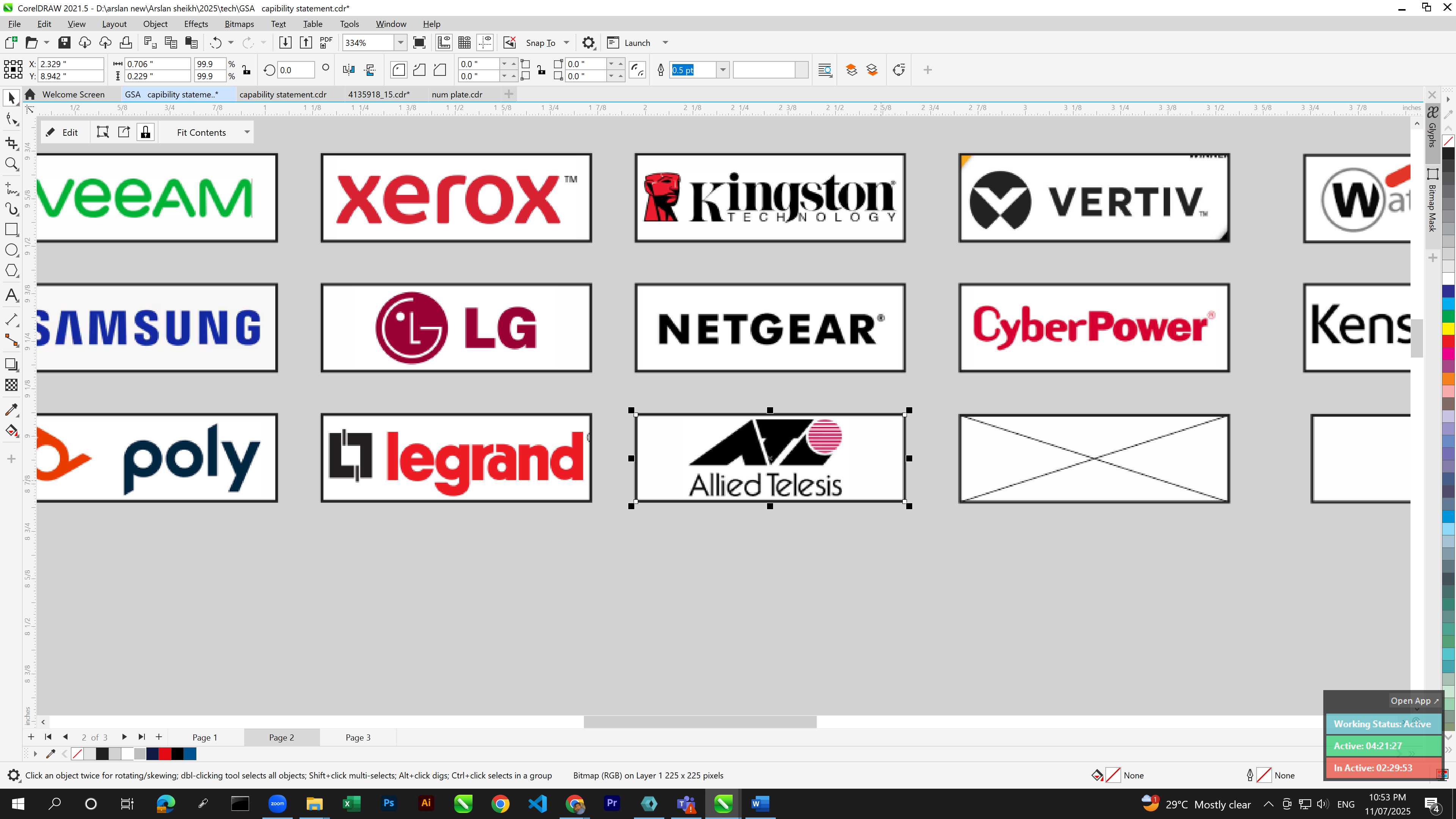This screenshot has height=819, width=1456.
Task: Click the X coordinate field showing 2.329
Action: click(71, 64)
